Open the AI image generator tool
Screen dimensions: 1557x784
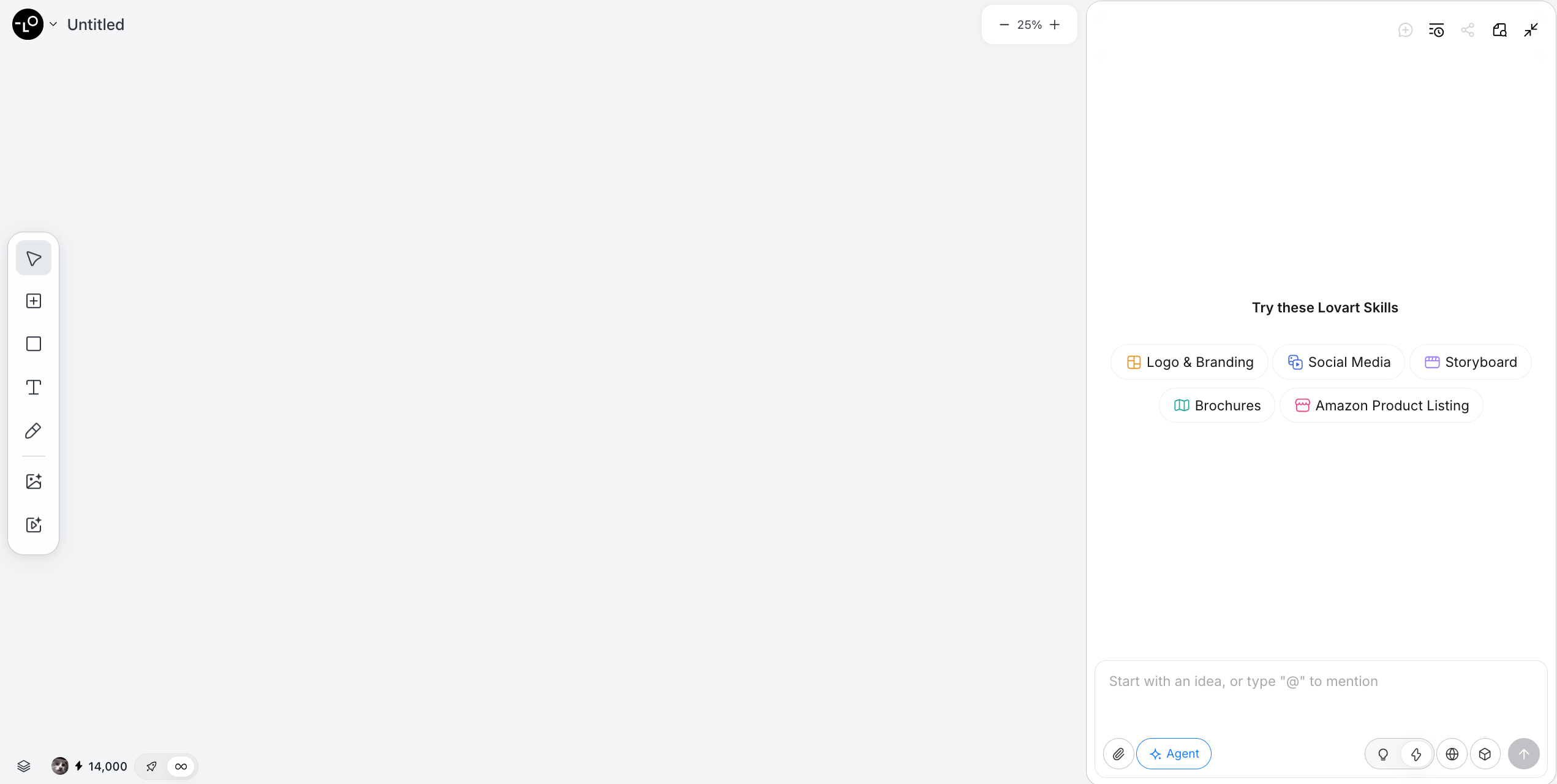click(34, 481)
